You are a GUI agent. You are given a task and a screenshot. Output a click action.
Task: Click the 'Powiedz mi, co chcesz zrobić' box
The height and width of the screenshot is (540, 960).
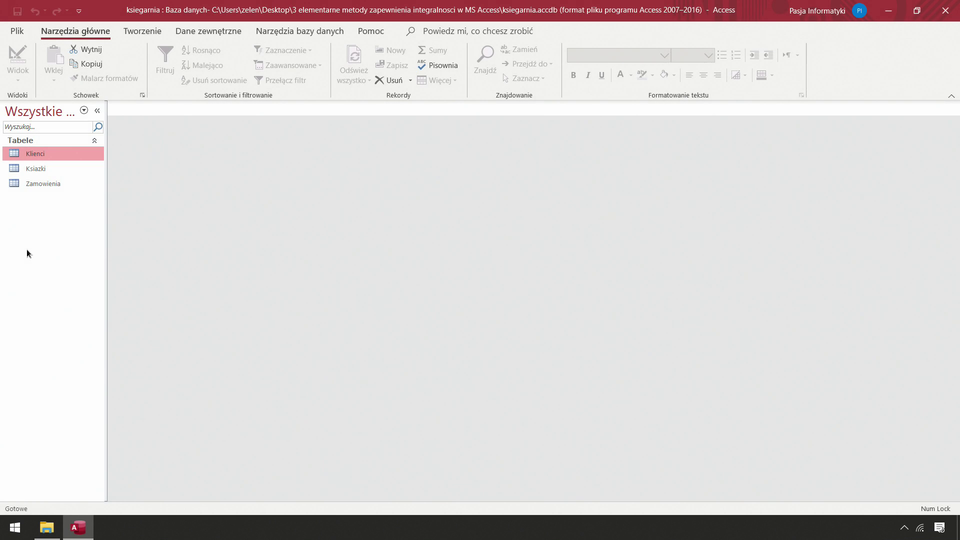click(477, 31)
